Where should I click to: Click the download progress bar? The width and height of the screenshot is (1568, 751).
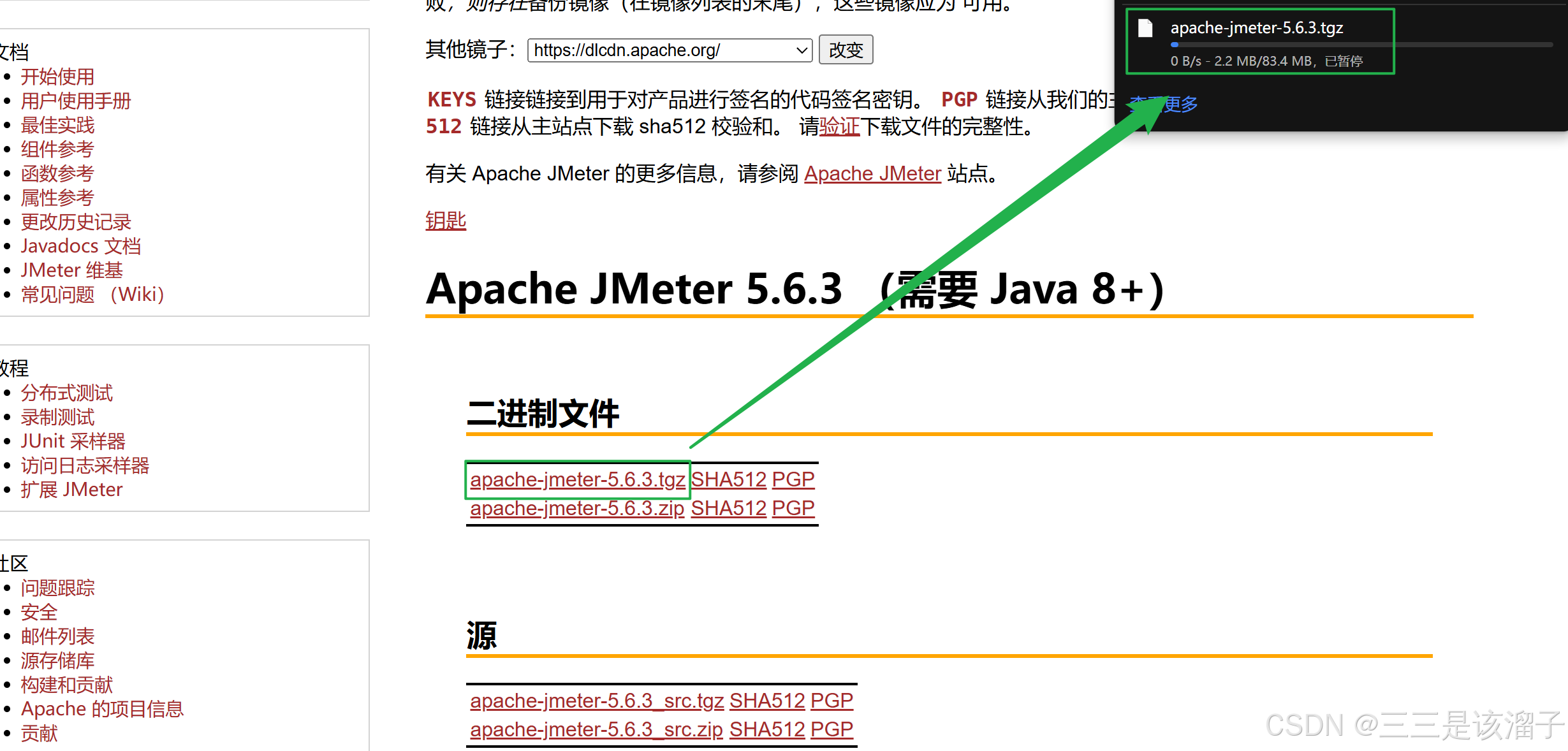1361,45
